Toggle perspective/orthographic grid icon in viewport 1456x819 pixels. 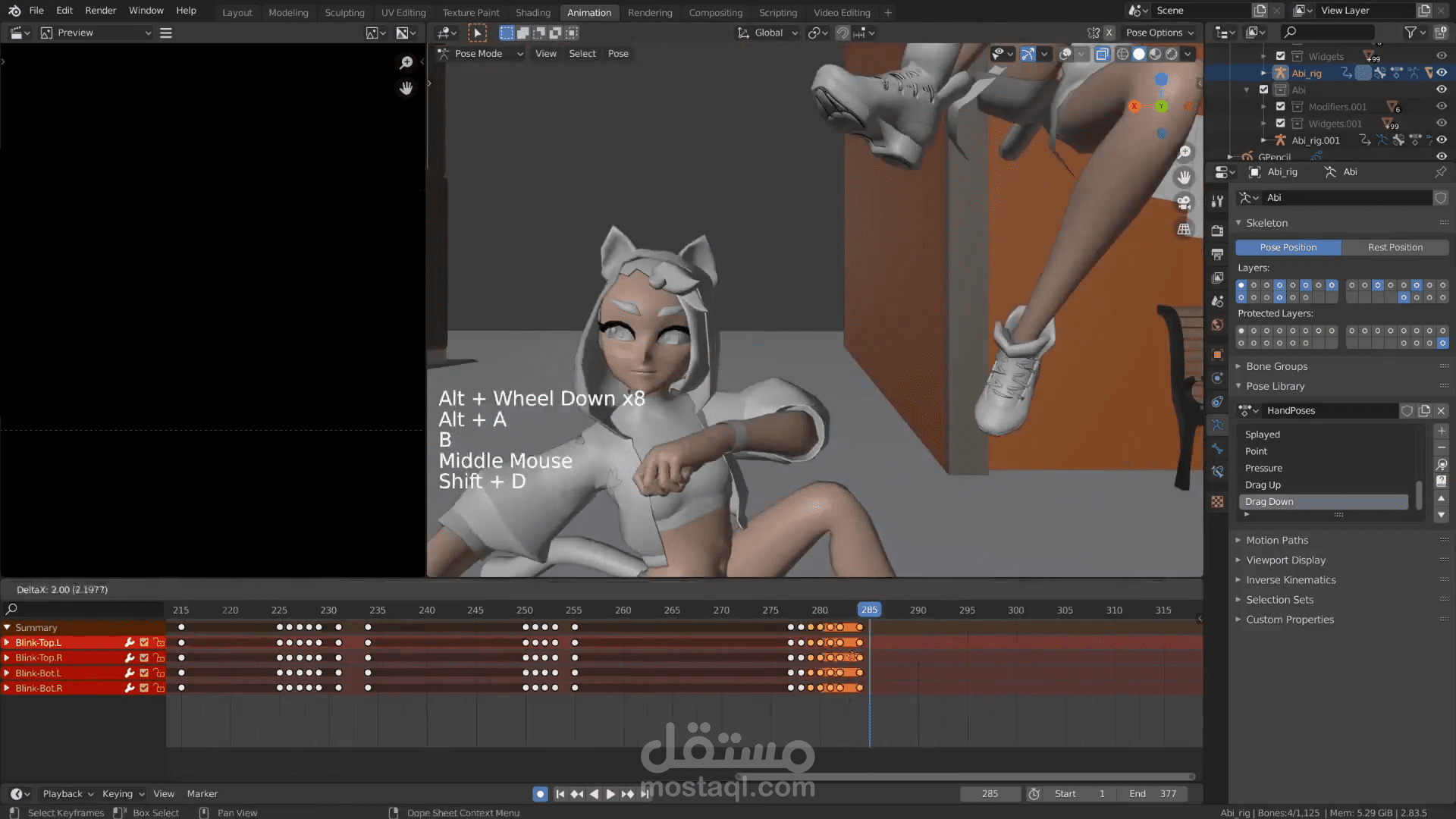point(1184,229)
